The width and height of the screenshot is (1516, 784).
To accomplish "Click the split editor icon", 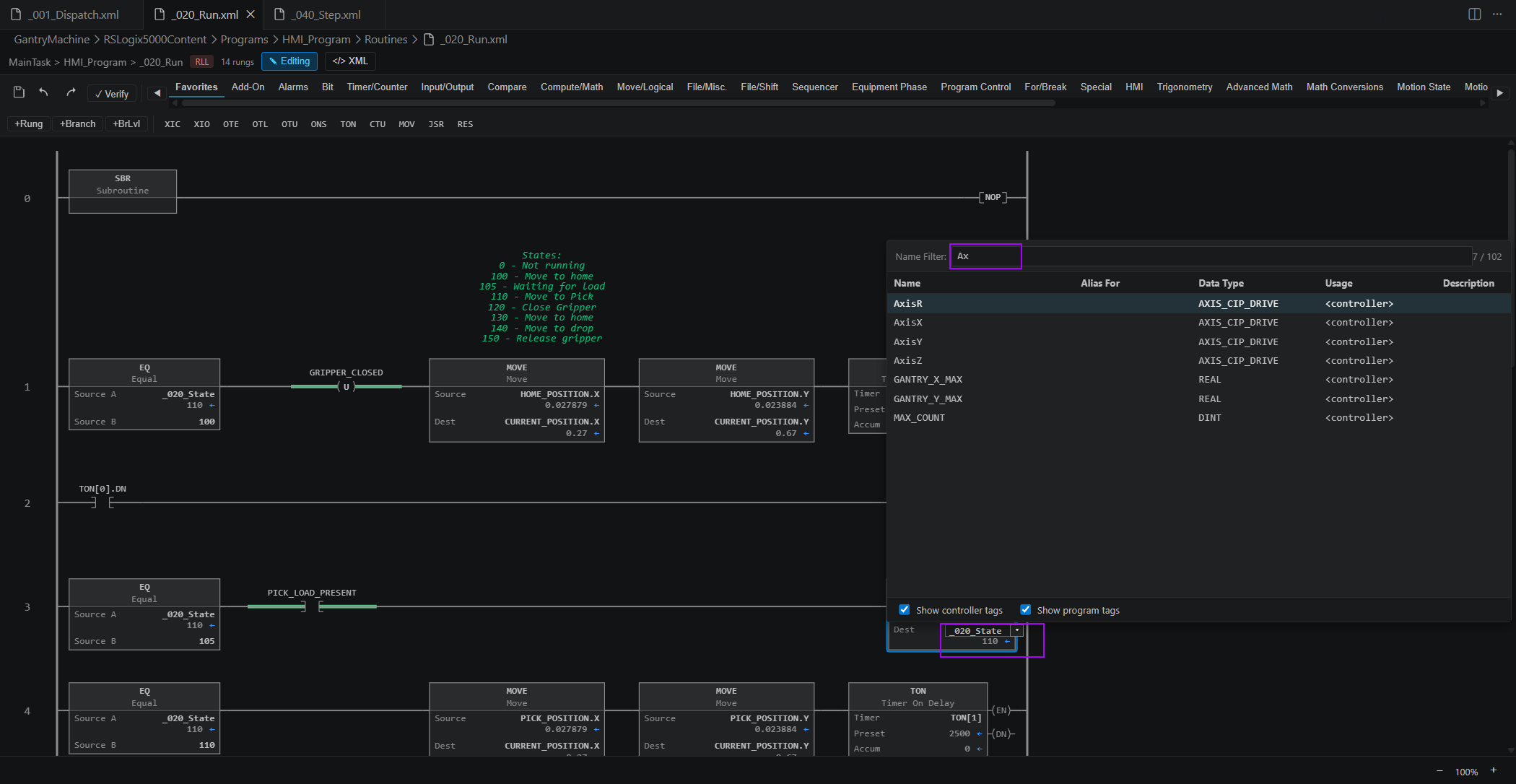I will (x=1475, y=14).
